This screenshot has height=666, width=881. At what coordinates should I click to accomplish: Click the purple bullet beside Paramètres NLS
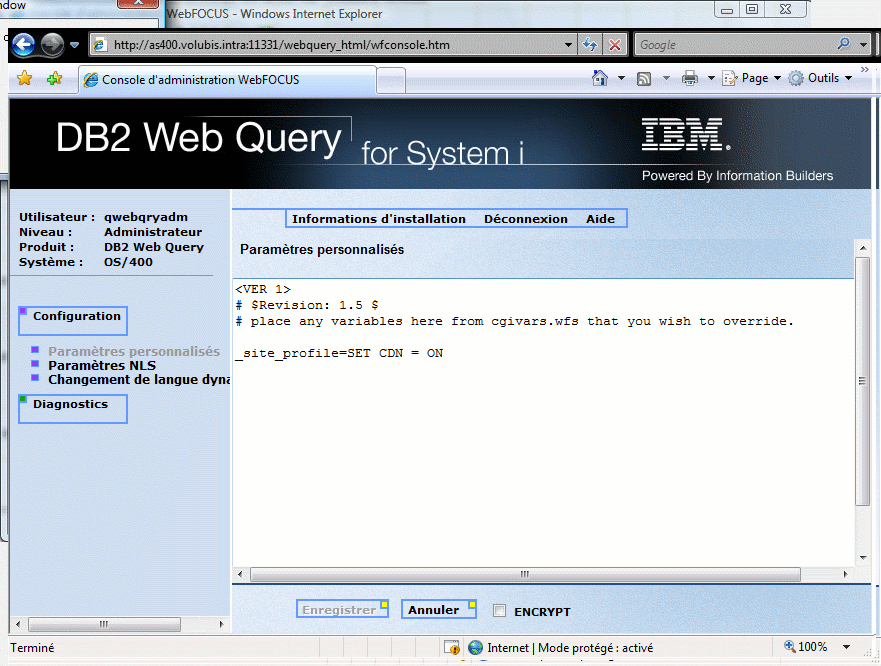(35, 363)
